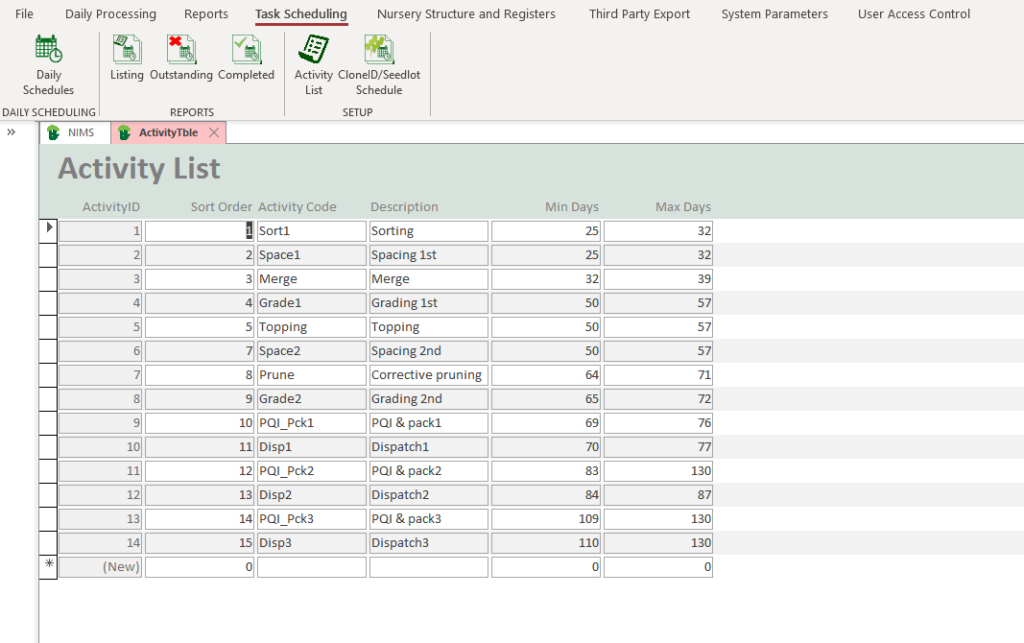Open the Reports ribbon tab
1024x643 pixels.
tap(206, 14)
